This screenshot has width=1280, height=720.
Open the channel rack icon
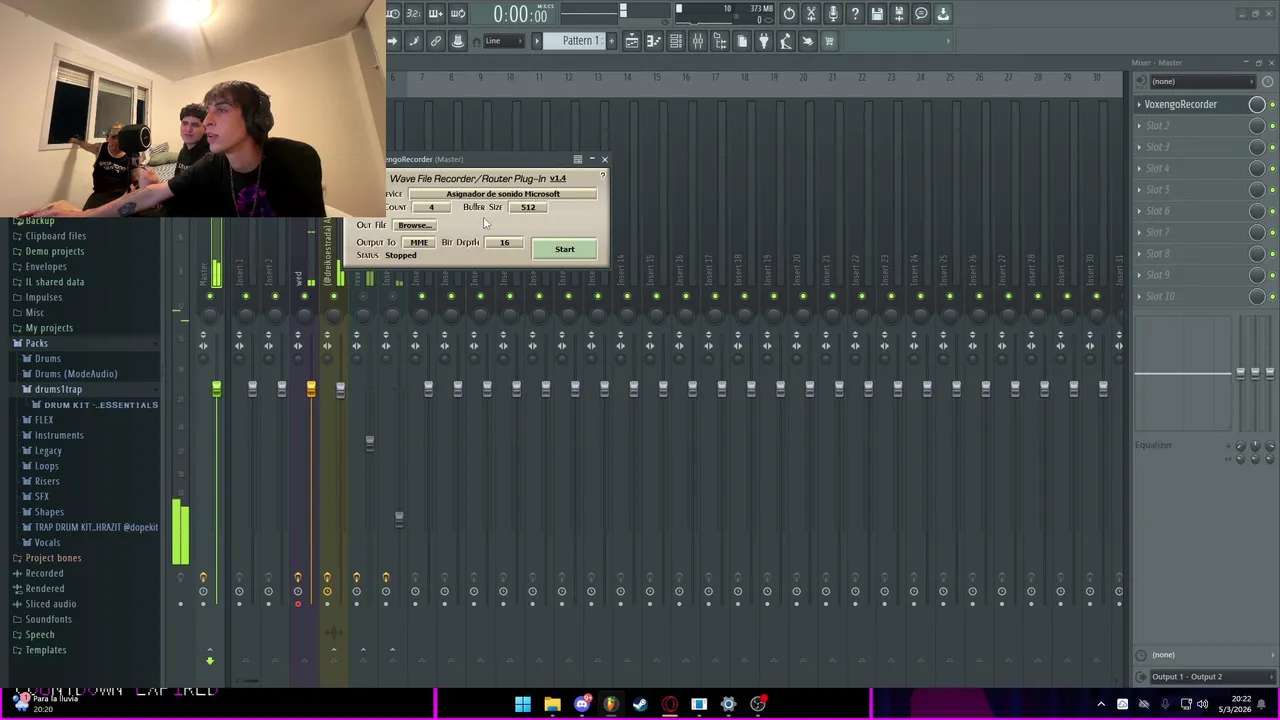(676, 41)
